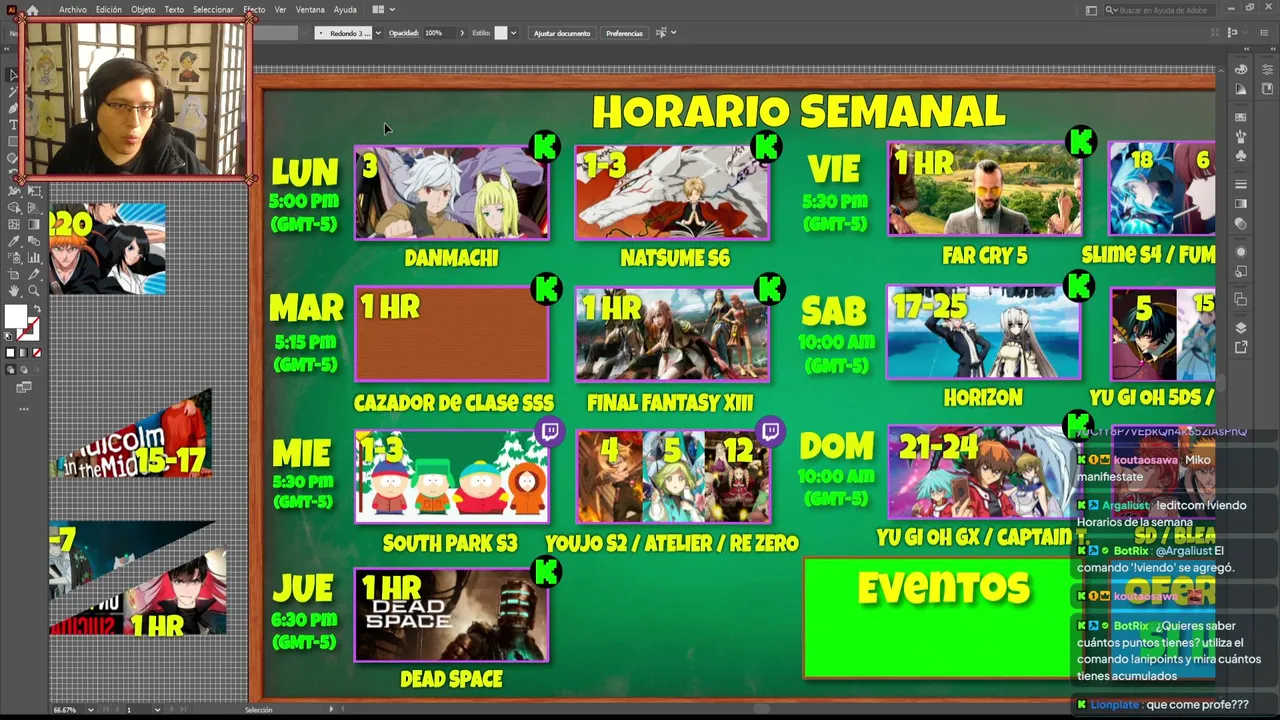Click the Ajustar documento button
The image size is (1280, 720).
click(562, 33)
